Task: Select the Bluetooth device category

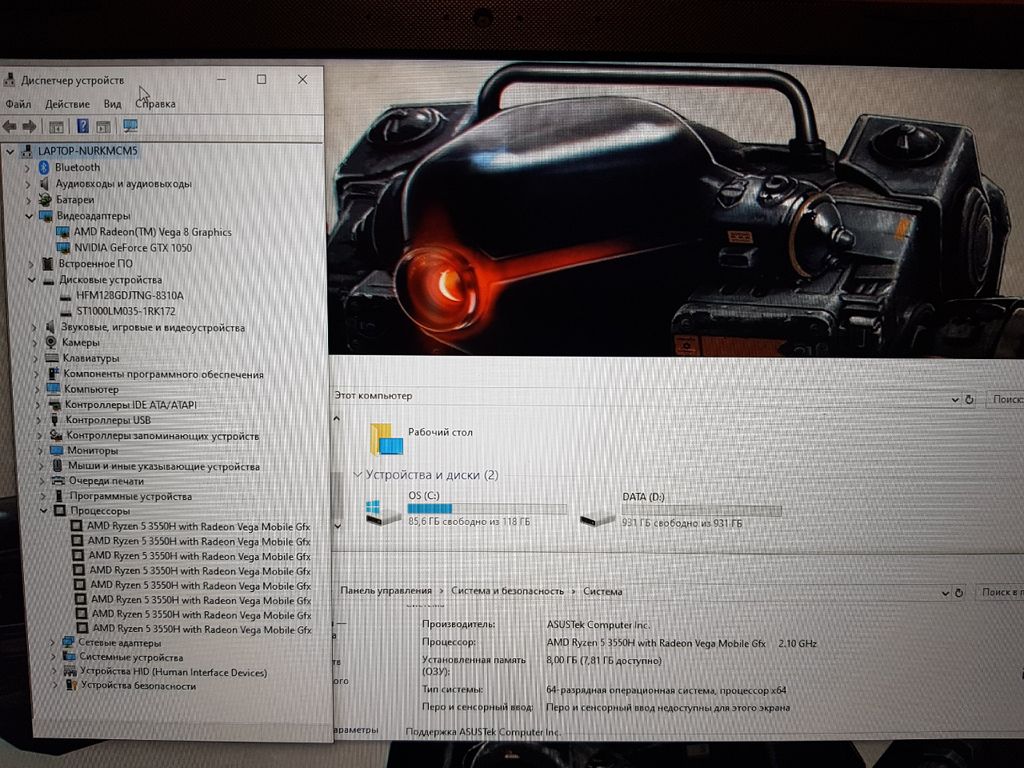Action: [x=77, y=167]
